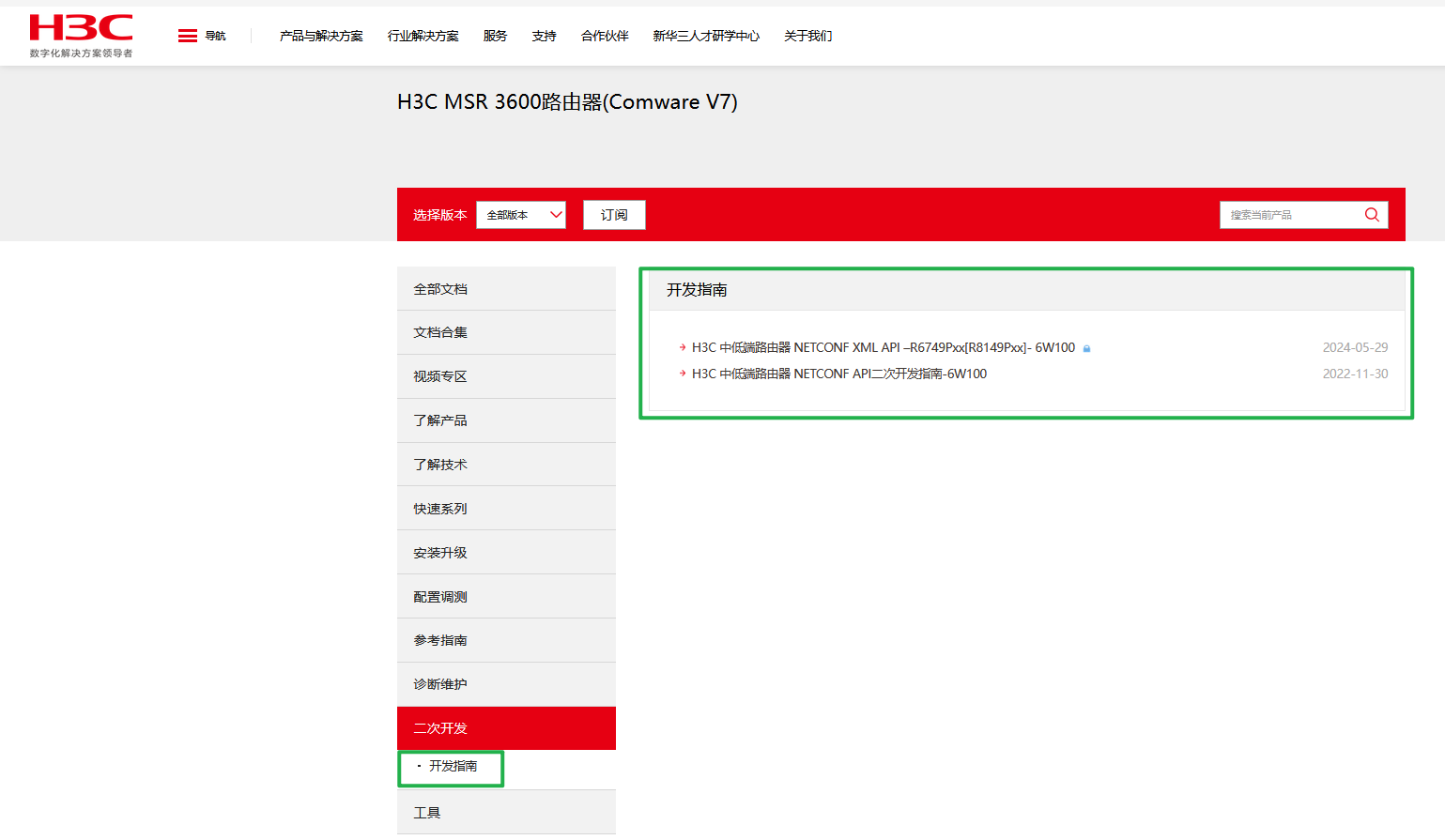Select 了解技术 in the sidebar
This screenshot has height=840, width=1445.
[x=506, y=465]
